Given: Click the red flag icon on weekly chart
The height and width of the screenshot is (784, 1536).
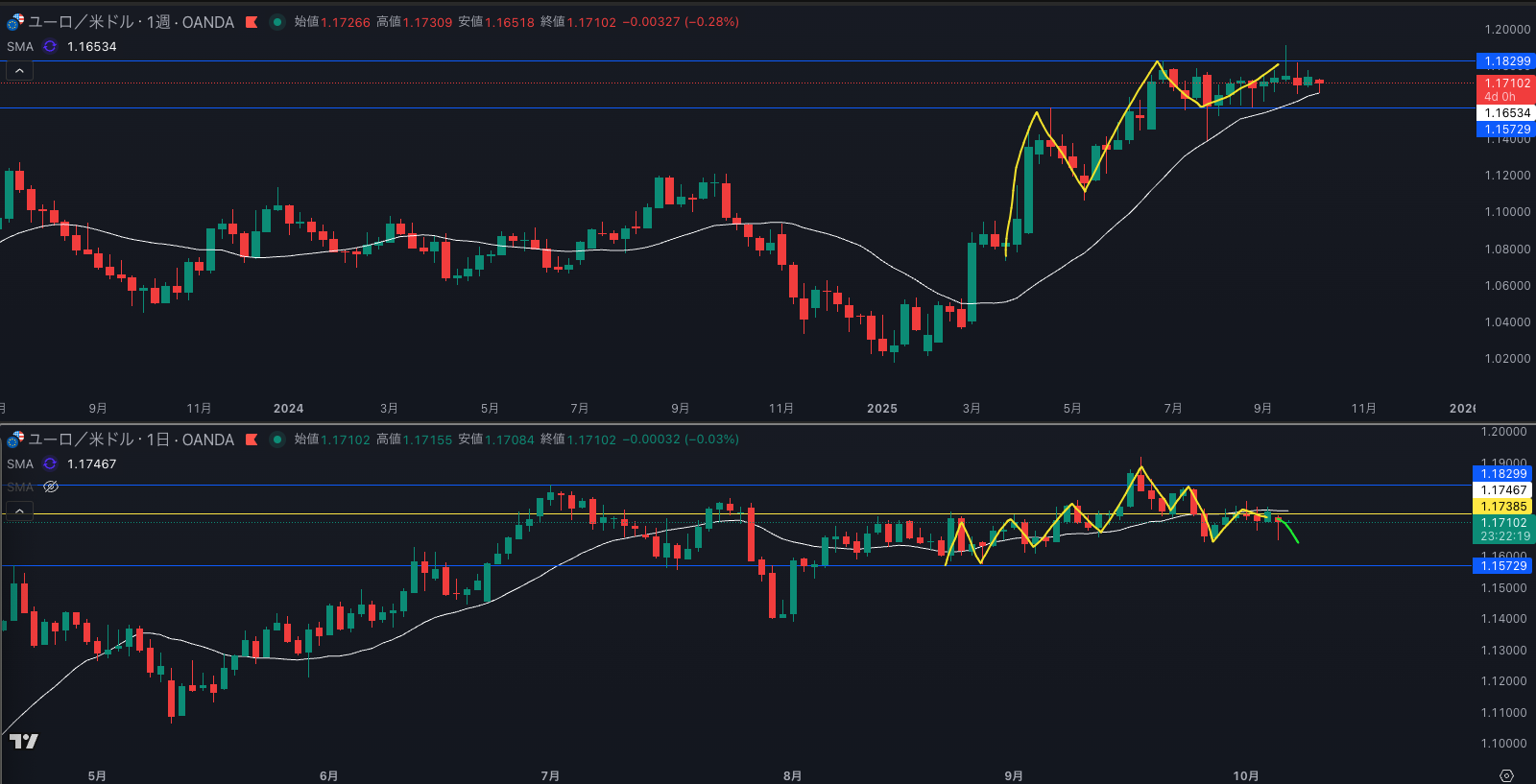Looking at the screenshot, I should point(252,22).
